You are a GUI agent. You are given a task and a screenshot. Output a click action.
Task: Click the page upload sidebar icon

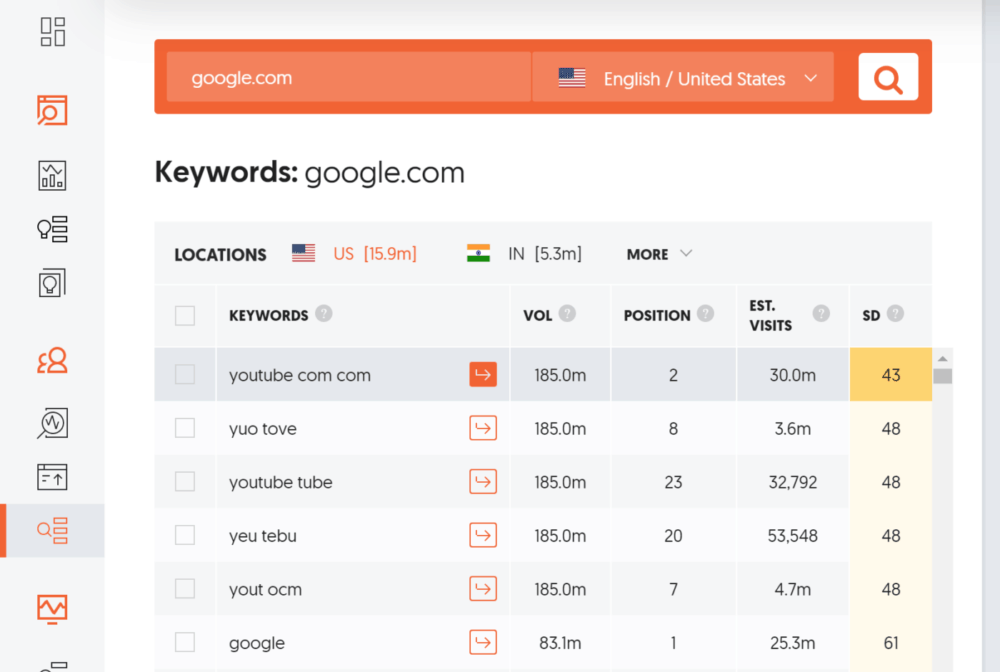click(x=52, y=477)
